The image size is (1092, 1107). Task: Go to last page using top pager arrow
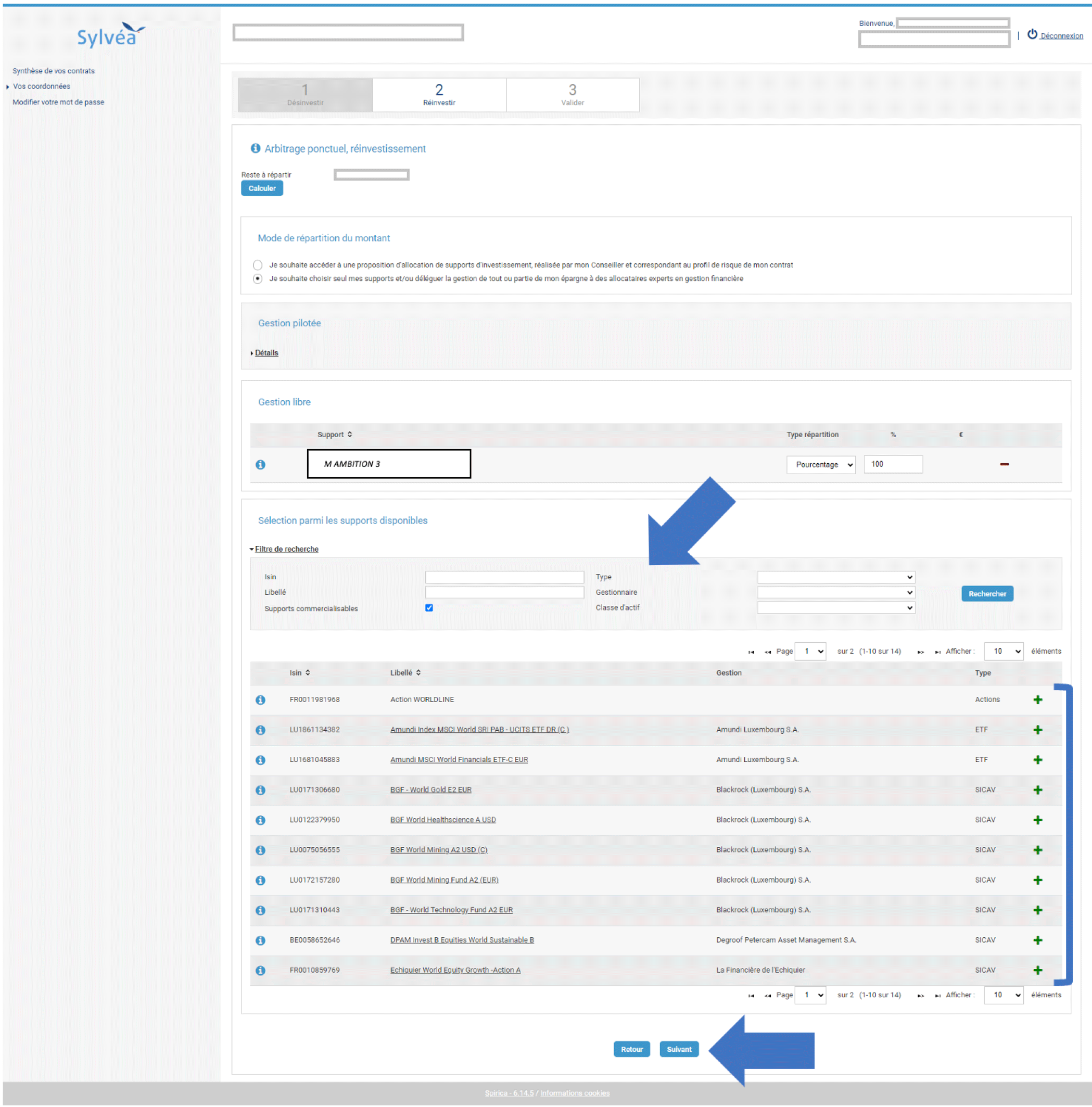[937, 652]
